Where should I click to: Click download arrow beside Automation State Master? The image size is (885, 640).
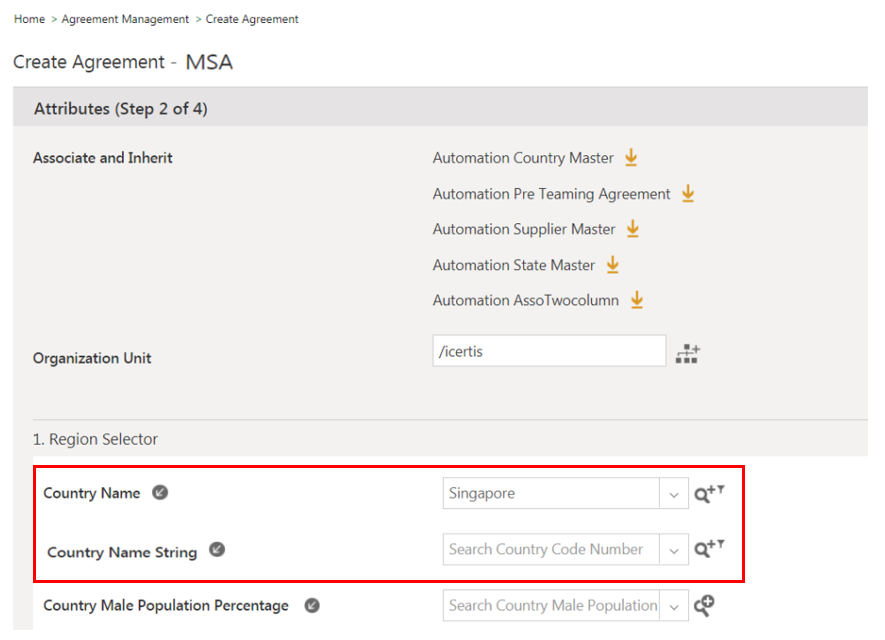pos(613,265)
